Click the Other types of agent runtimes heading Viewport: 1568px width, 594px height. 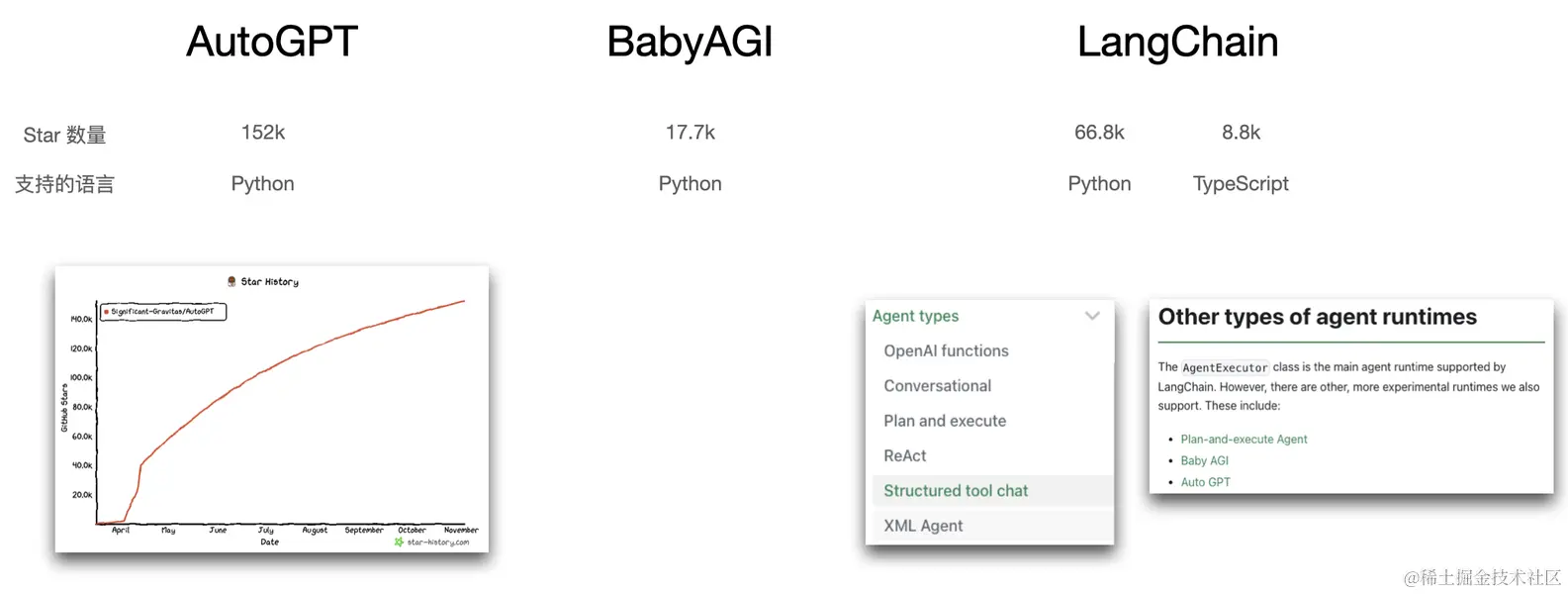pos(1317,317)
